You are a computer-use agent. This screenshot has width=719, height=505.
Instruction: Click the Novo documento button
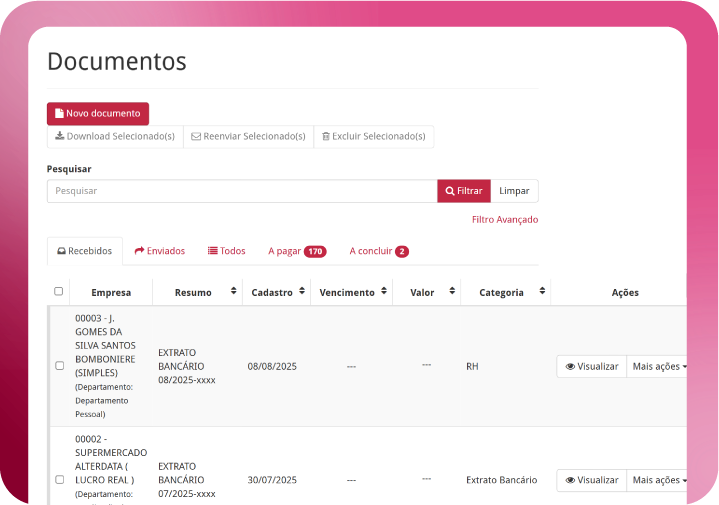[98, 113]
